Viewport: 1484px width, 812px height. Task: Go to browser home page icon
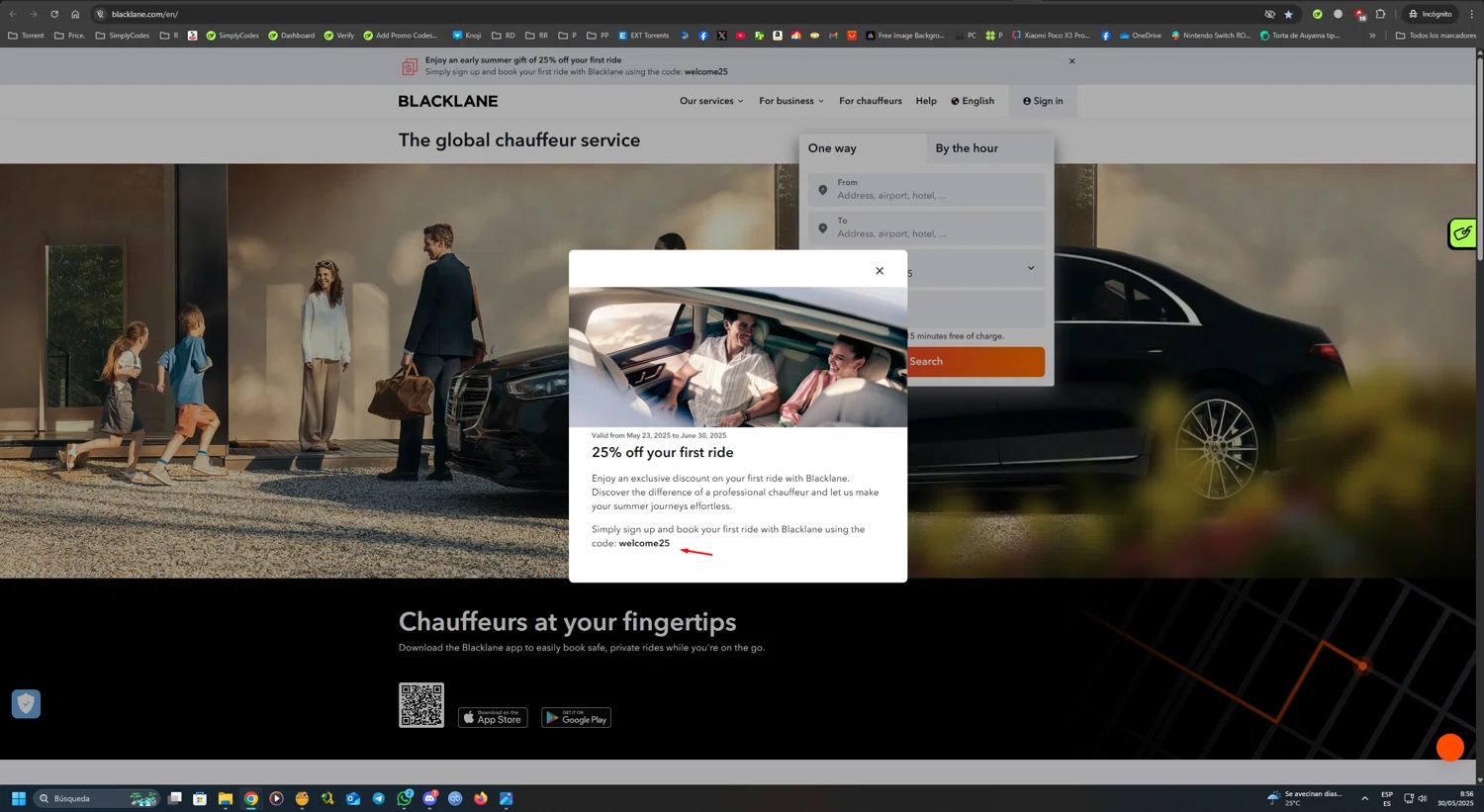point(75,14)
